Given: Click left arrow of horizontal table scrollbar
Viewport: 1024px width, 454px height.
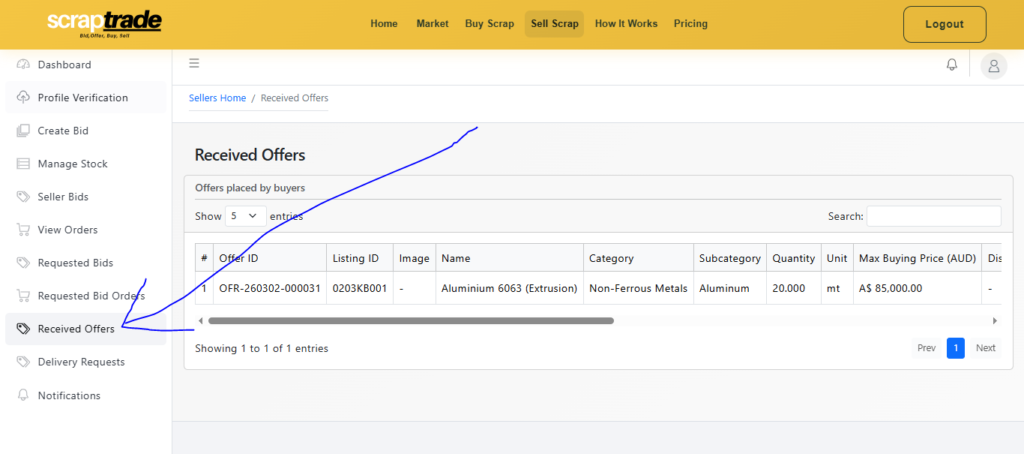Looking at the screenshot, I should pos(200,321).
